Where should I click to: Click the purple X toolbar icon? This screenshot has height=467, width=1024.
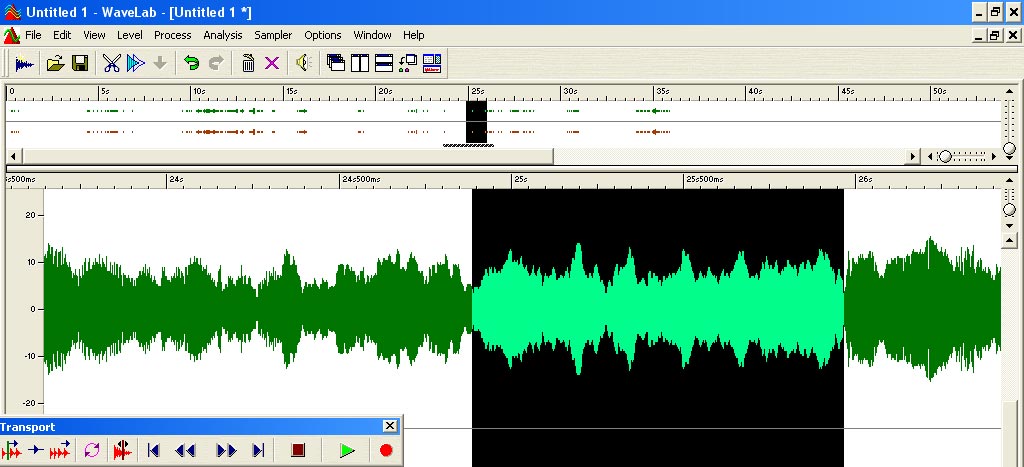pyautogui.click(x=272, y=64)
